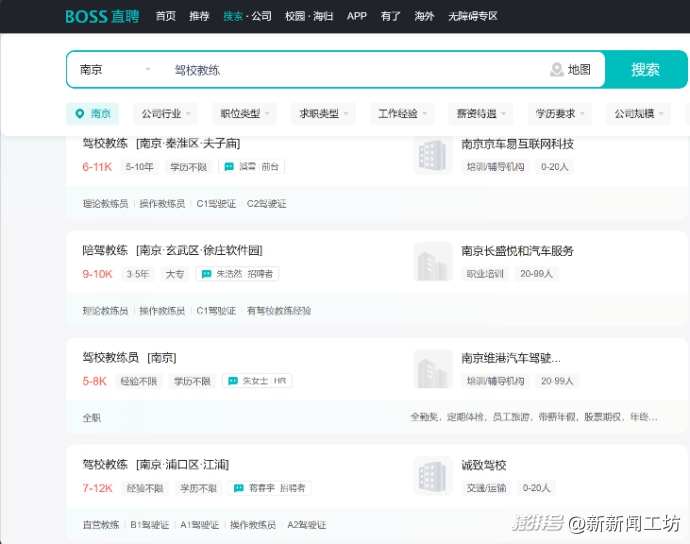This screenshot has width=690, height=544.
Task: Click 南京京车易互联网科技 company logo icon
Action: (432, 155)
